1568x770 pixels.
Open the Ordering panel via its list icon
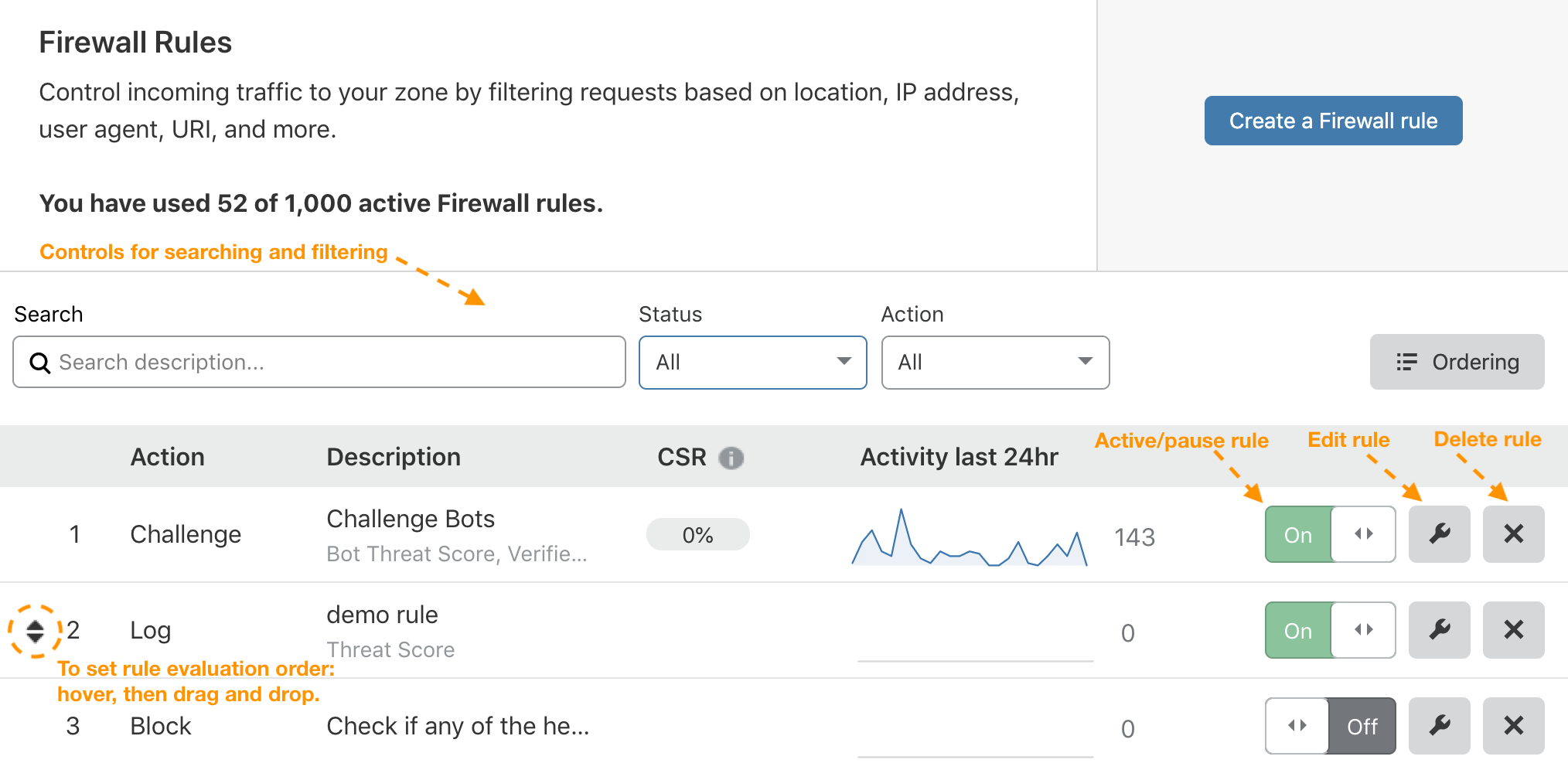[1406, 362]
